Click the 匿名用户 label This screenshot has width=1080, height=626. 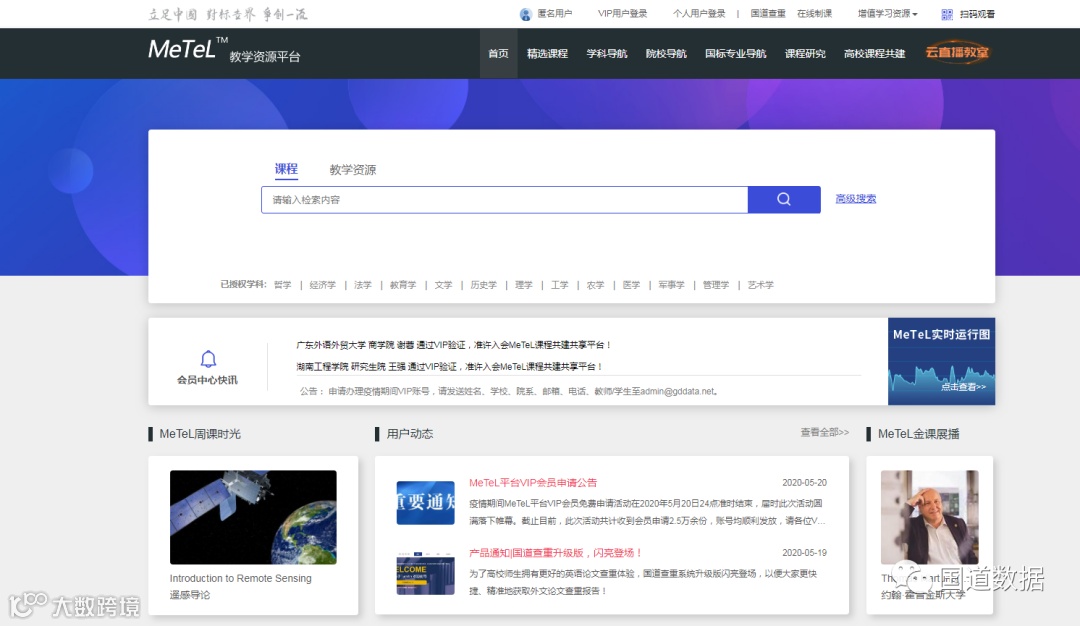[x=554, y=14]
